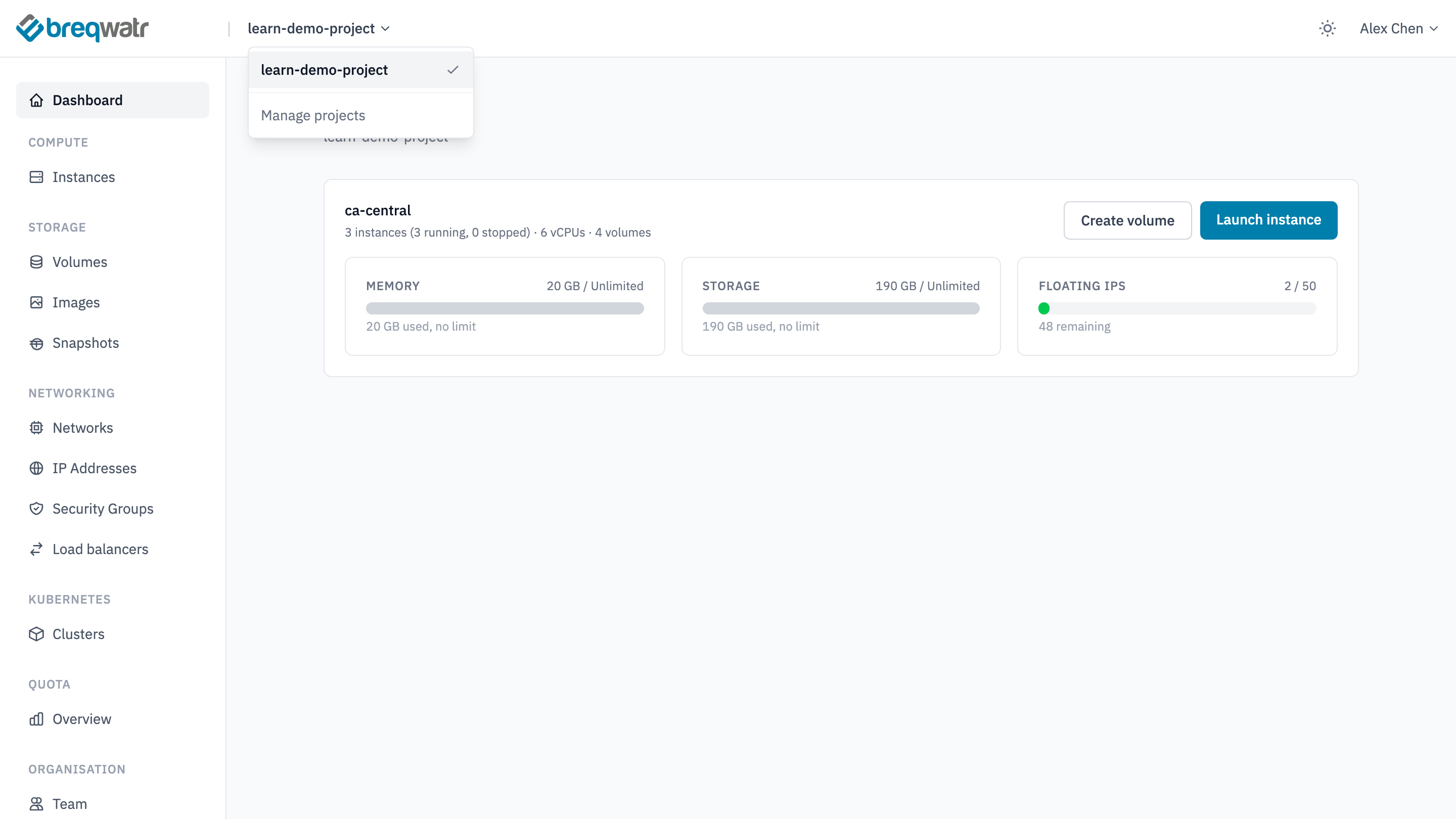Click the '2 / 50' floating IPs value
This screenshot has width=1456, height=819.
(x=1299, y=286)
